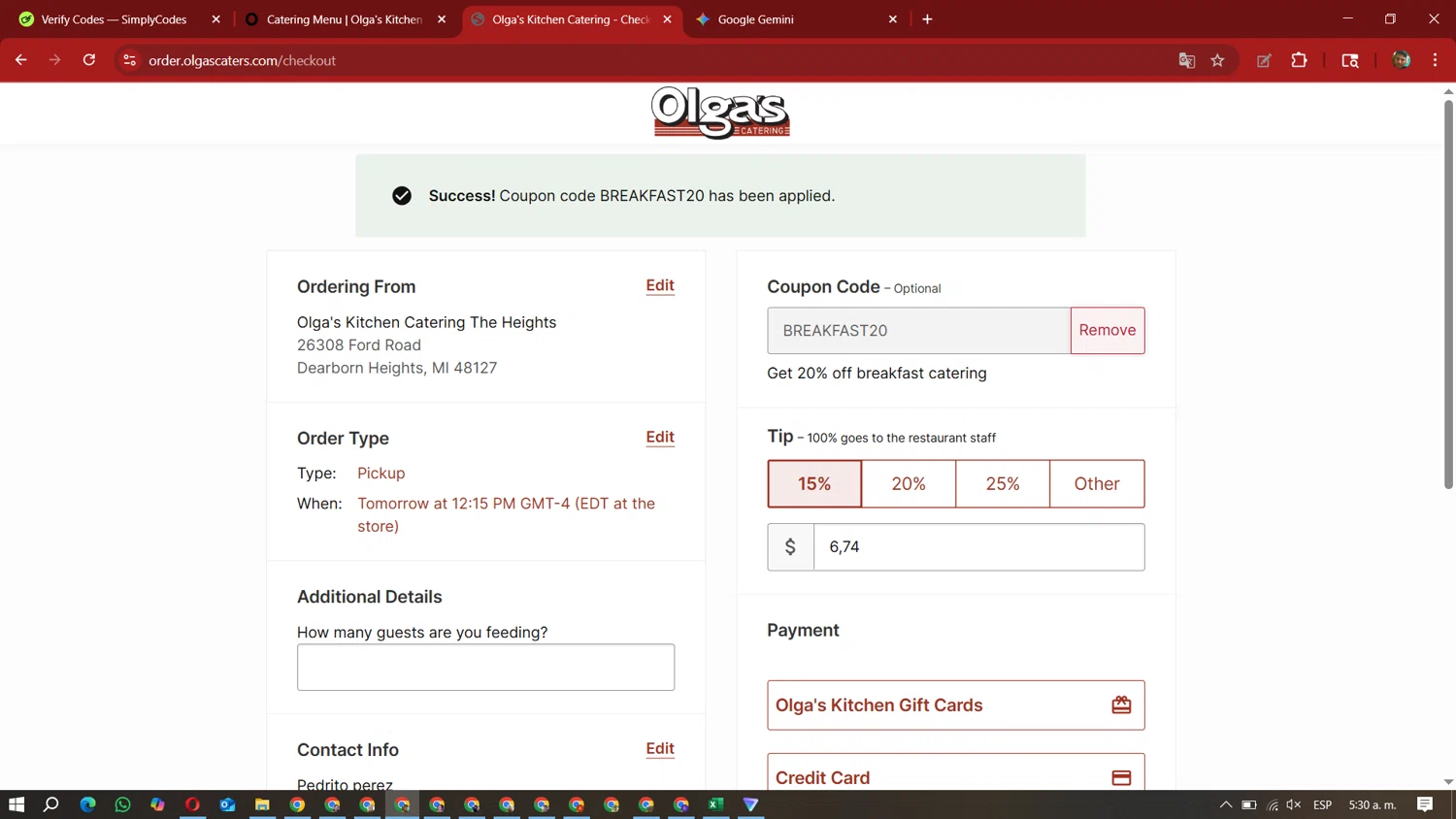
Task: Close the Verify Codes tab
Action: click(x=215, y=19)
